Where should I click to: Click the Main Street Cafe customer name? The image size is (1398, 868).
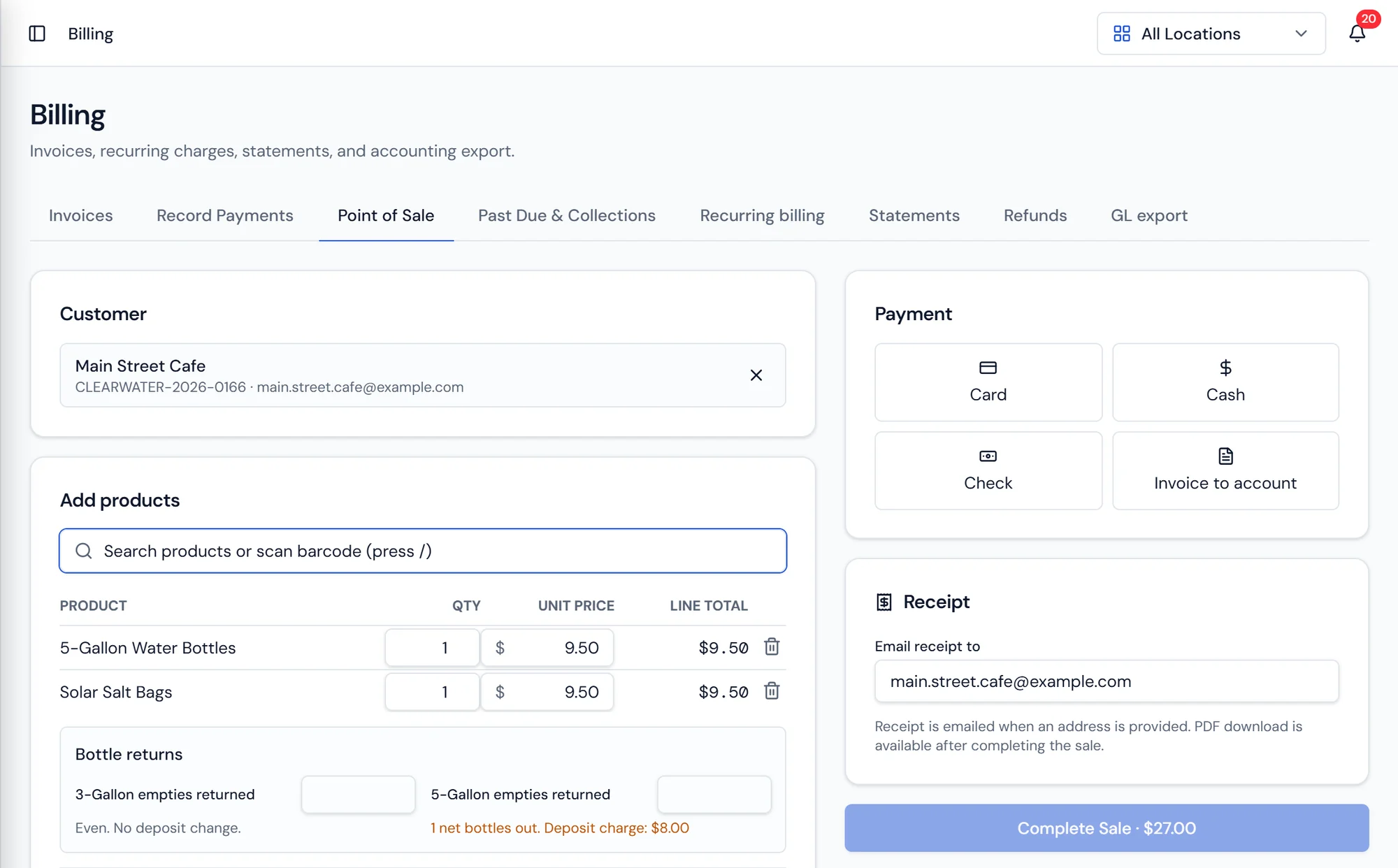click(140, 366)
